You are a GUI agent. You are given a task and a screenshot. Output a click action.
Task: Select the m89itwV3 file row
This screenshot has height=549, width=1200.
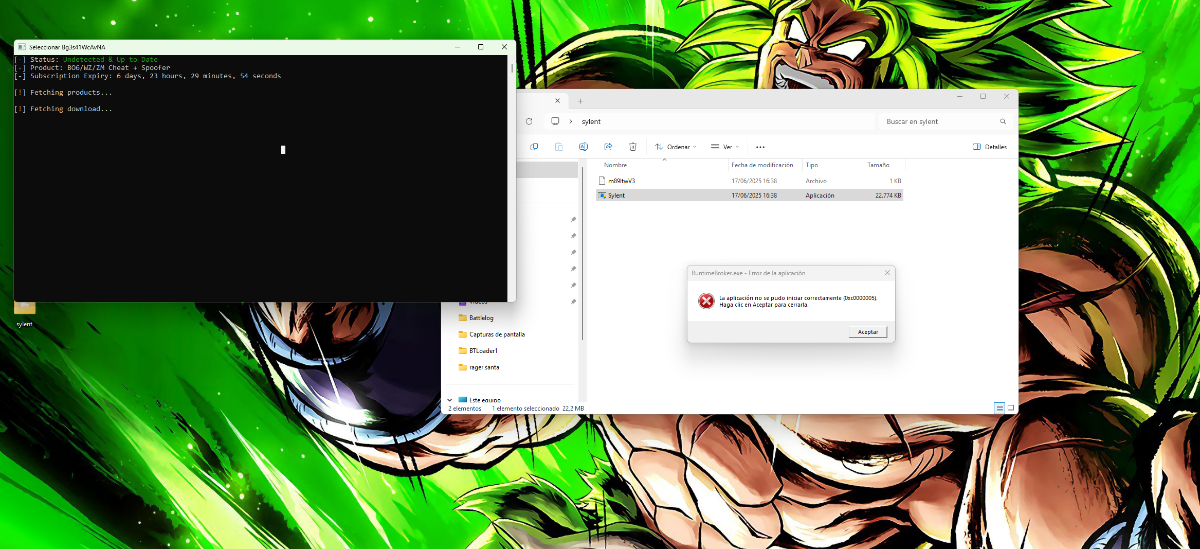pos(750,180)
